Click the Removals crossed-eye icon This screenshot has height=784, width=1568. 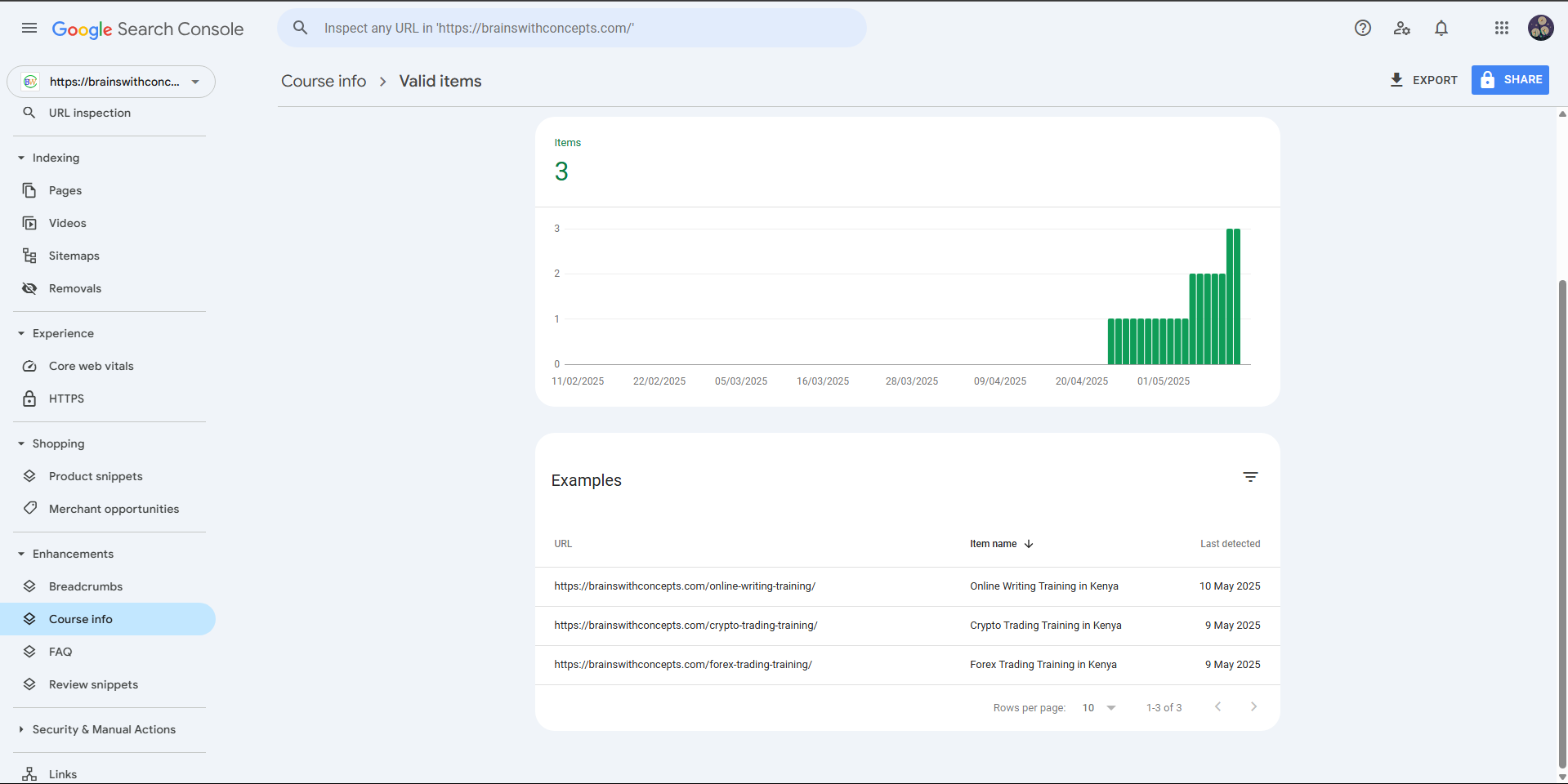29,288
